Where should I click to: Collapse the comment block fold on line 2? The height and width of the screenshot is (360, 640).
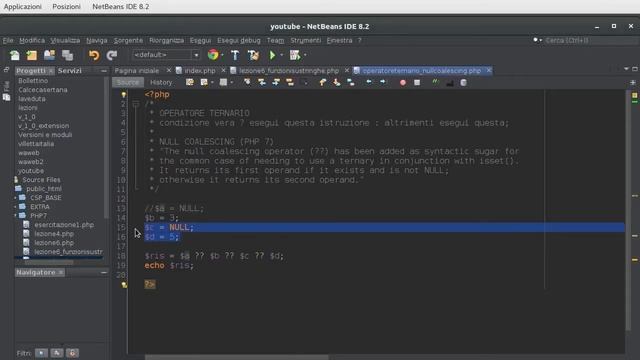coord(136,104)
